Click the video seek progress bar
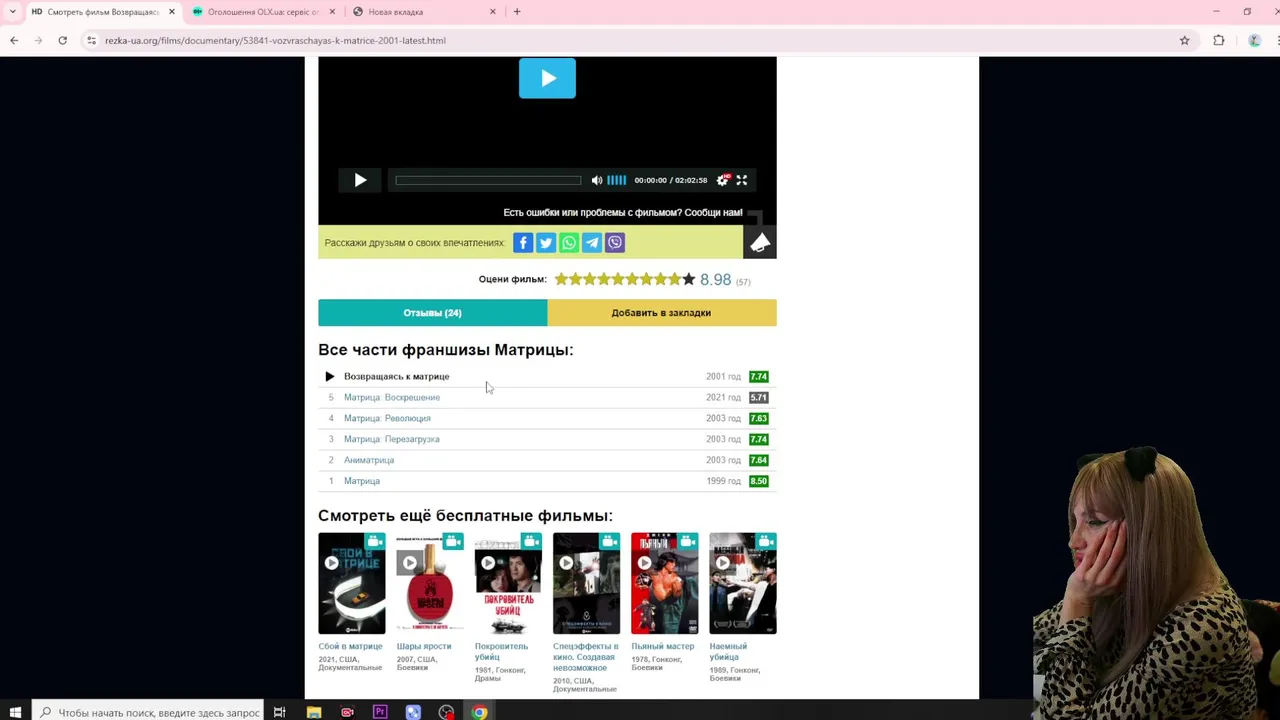Viewport: 1280px width, 720px height. 488,180
